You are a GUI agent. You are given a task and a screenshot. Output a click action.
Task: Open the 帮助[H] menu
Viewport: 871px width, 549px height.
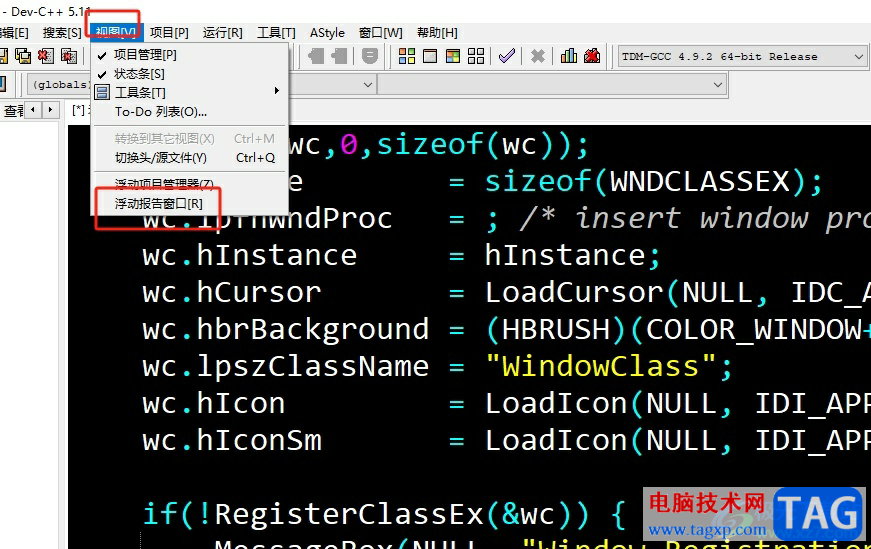(x=437, y=33)
